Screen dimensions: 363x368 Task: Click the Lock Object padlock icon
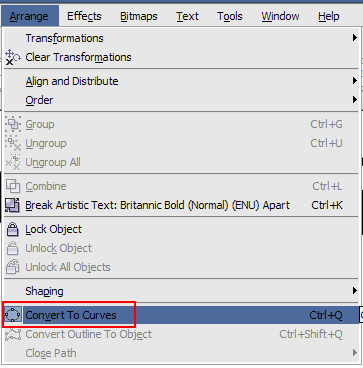[x=13, y=229]
